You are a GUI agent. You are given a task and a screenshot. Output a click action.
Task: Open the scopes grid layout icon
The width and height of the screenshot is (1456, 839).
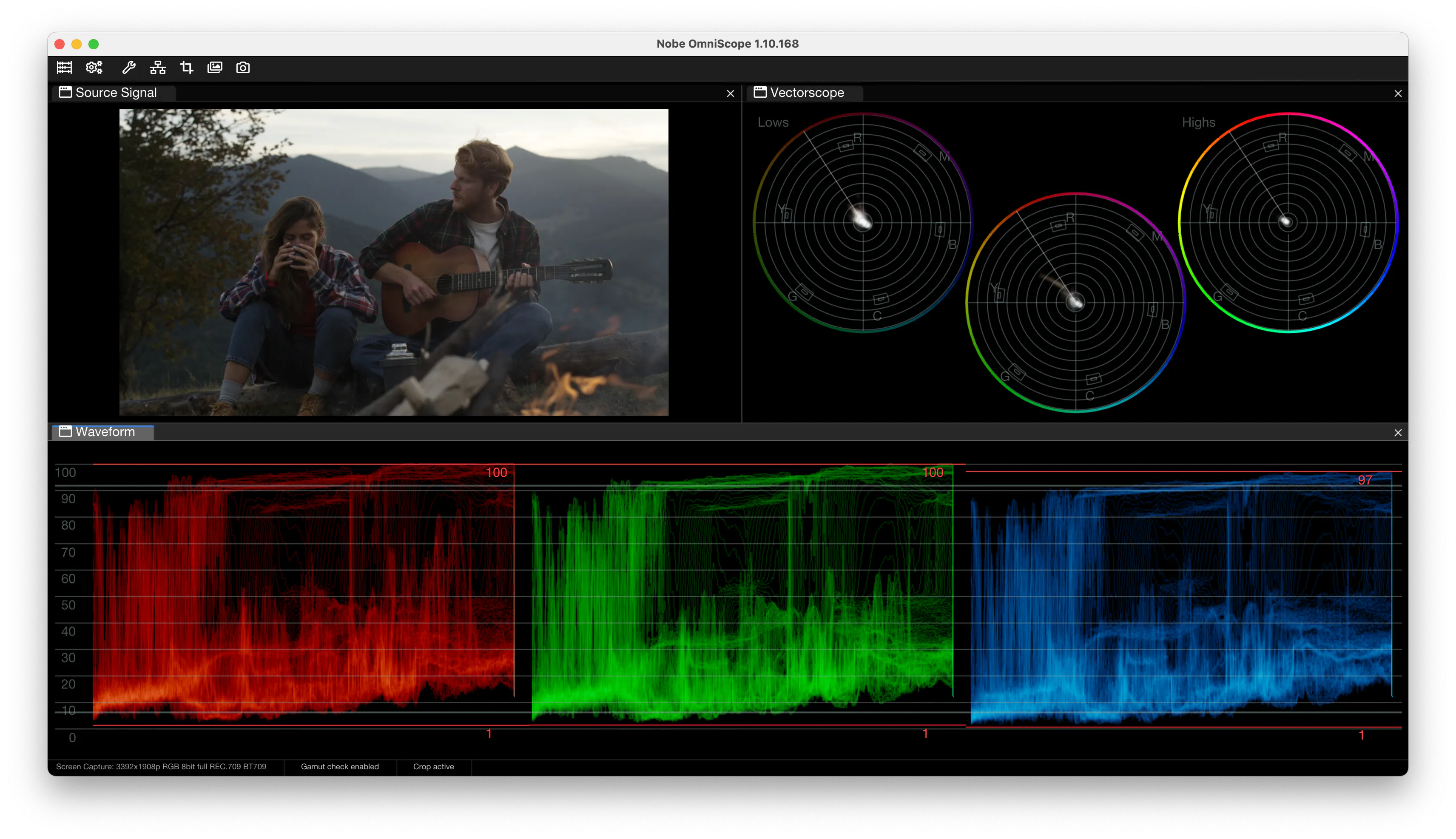coord(65,68)
